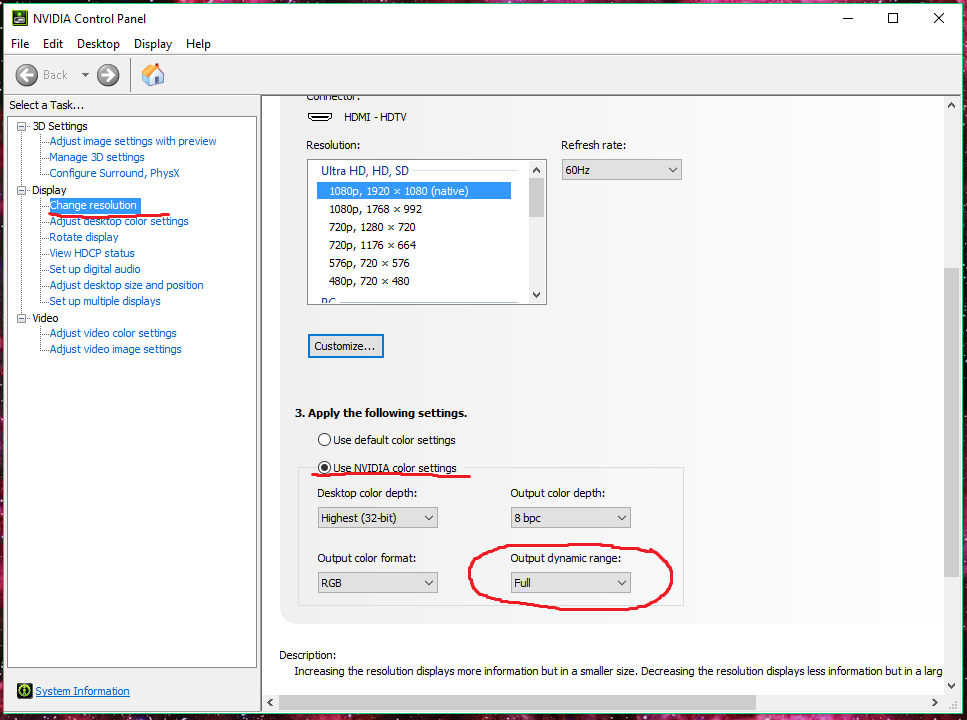Open the Home icon in toolbar

(153, 75)
